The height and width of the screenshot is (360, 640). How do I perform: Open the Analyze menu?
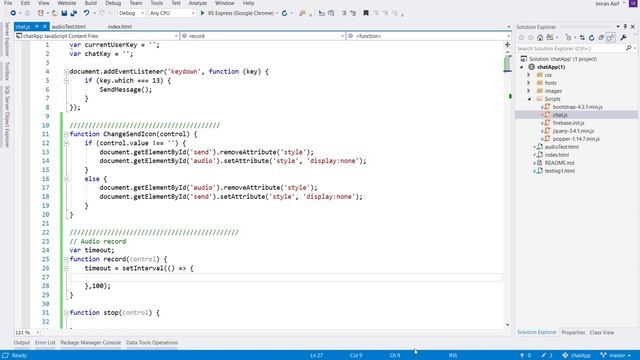tap(198, 3)
